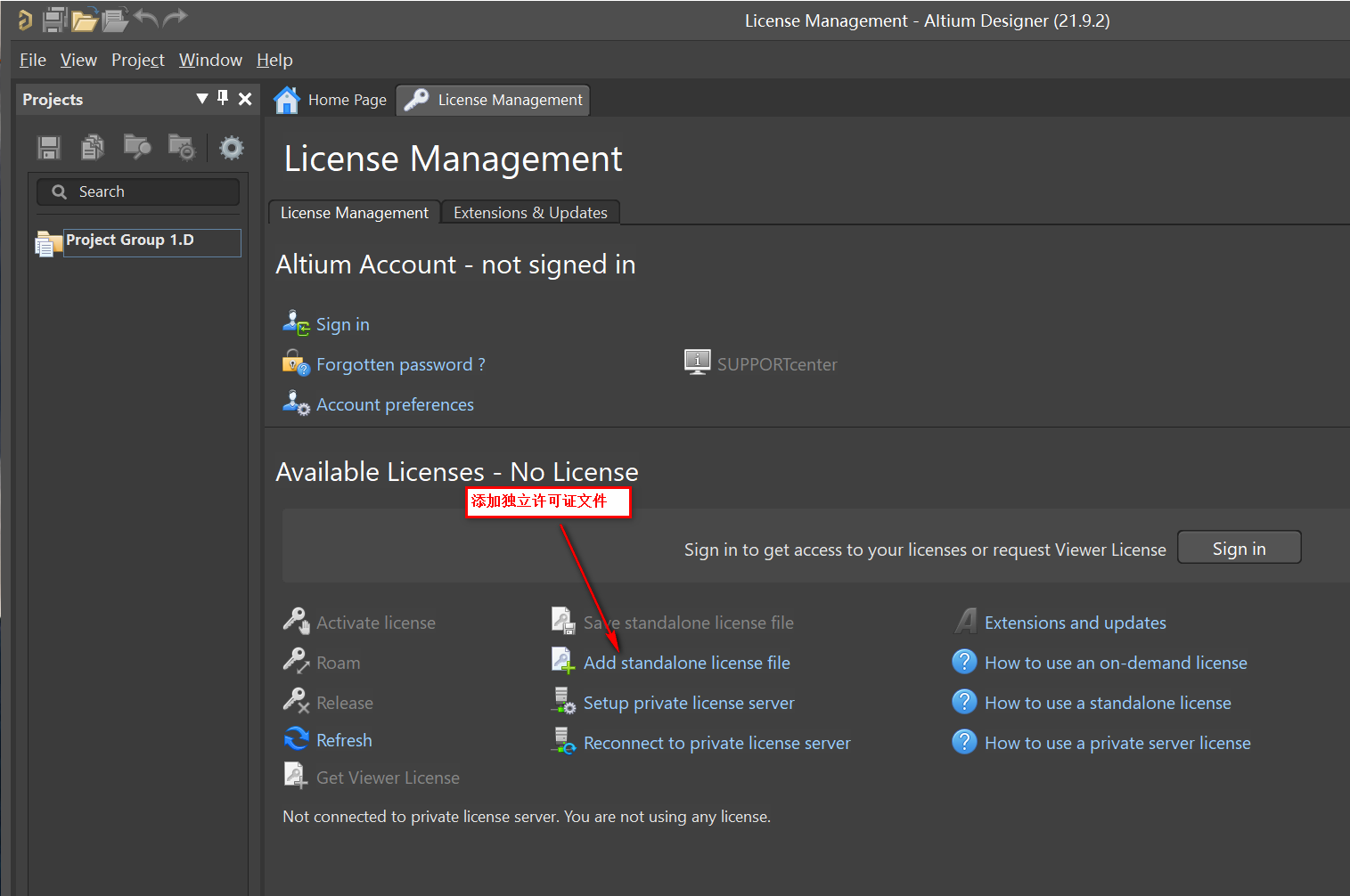Click the redo arrow in the title bar
The image size is (1350, 896).
176,18
